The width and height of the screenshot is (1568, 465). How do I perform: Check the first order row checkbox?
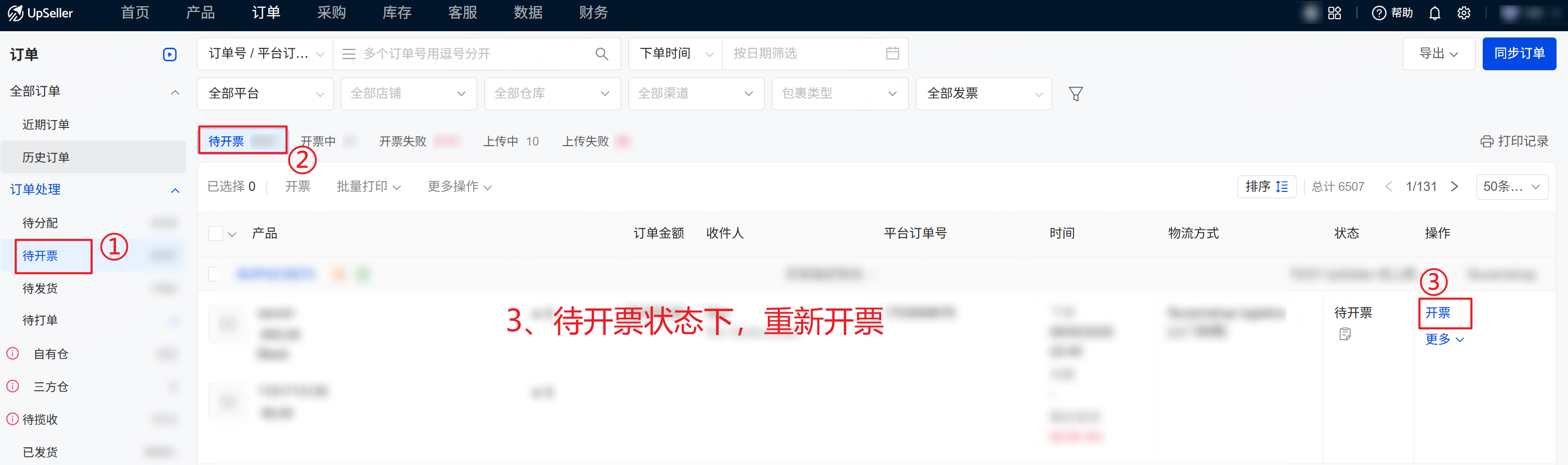[213, 274]
